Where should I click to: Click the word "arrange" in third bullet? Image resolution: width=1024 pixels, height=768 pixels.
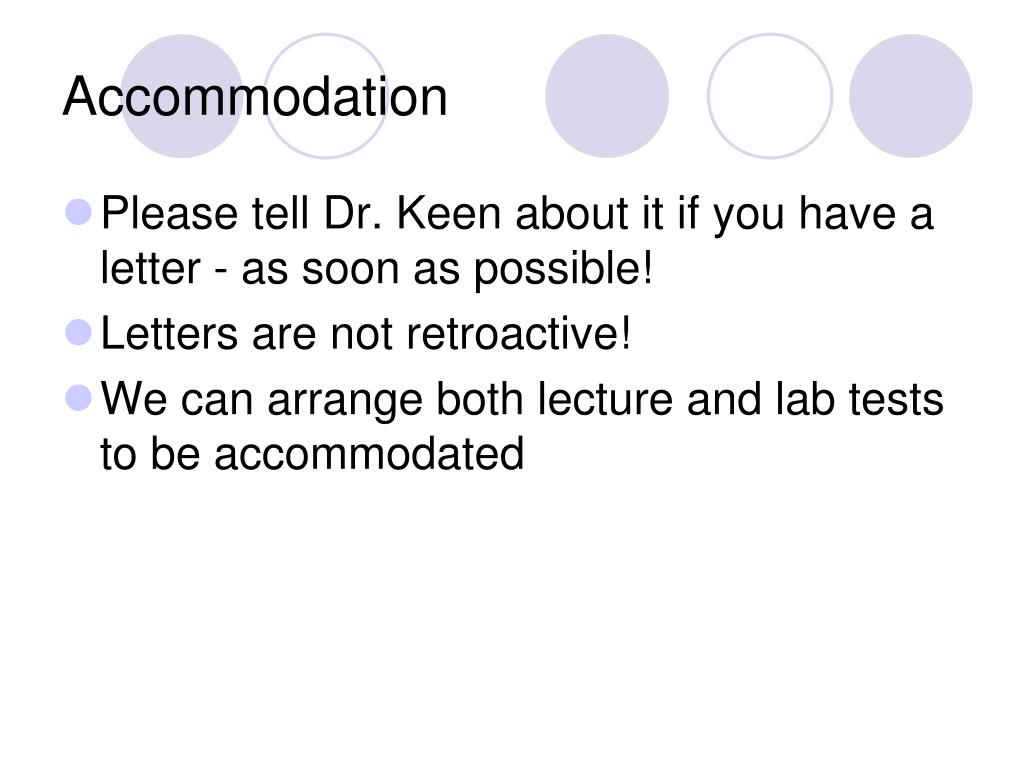pos(345,401)
